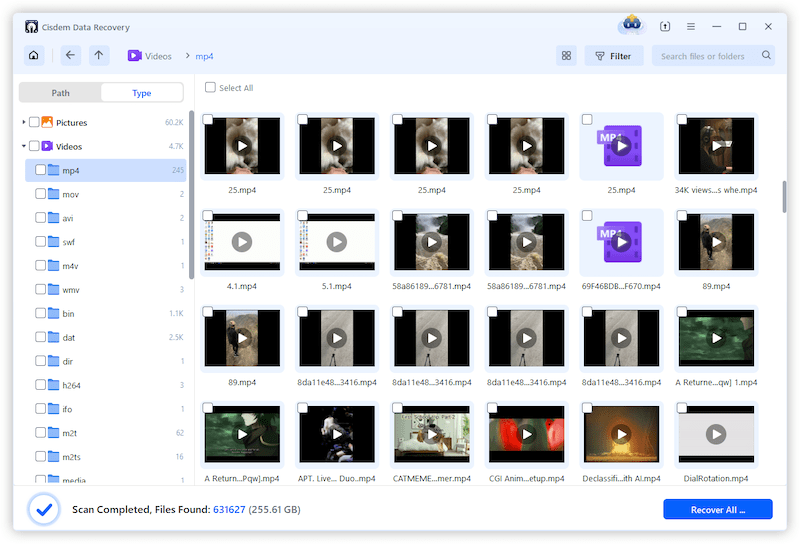Image resolution: width=800 pixels, height=544 pixels.
Task: Go back with the left arrow button
Action: pos(70,56)
